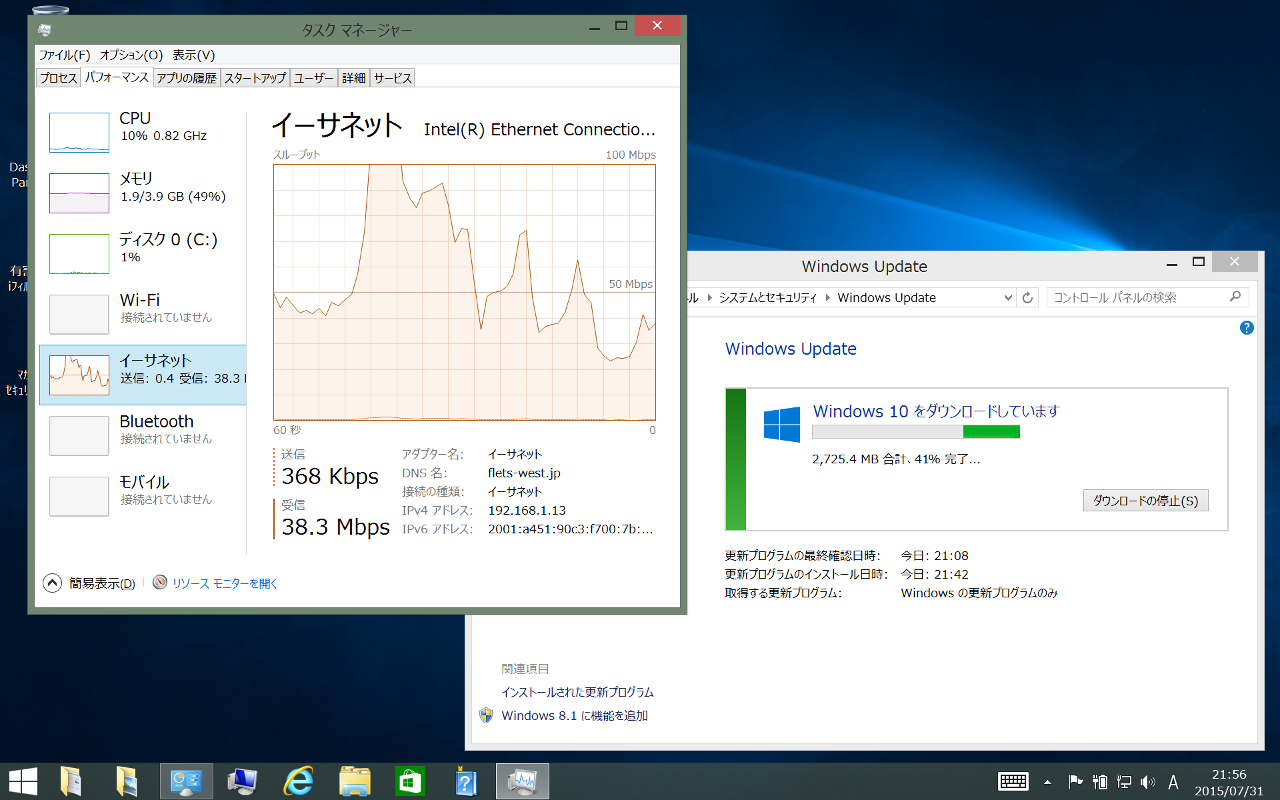Switch to the パフォーマンス tab
The width and height of the screenshot is (1280, 800).
116,77
